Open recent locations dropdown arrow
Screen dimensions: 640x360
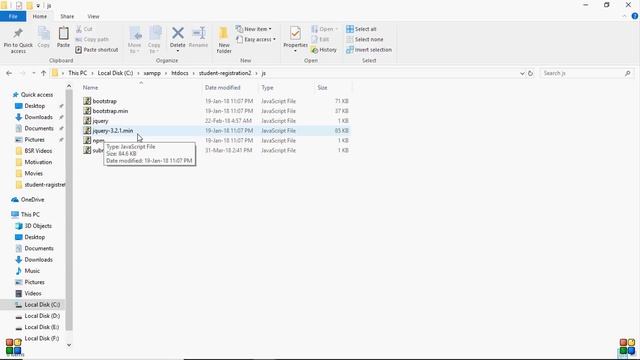coord(33,73)
